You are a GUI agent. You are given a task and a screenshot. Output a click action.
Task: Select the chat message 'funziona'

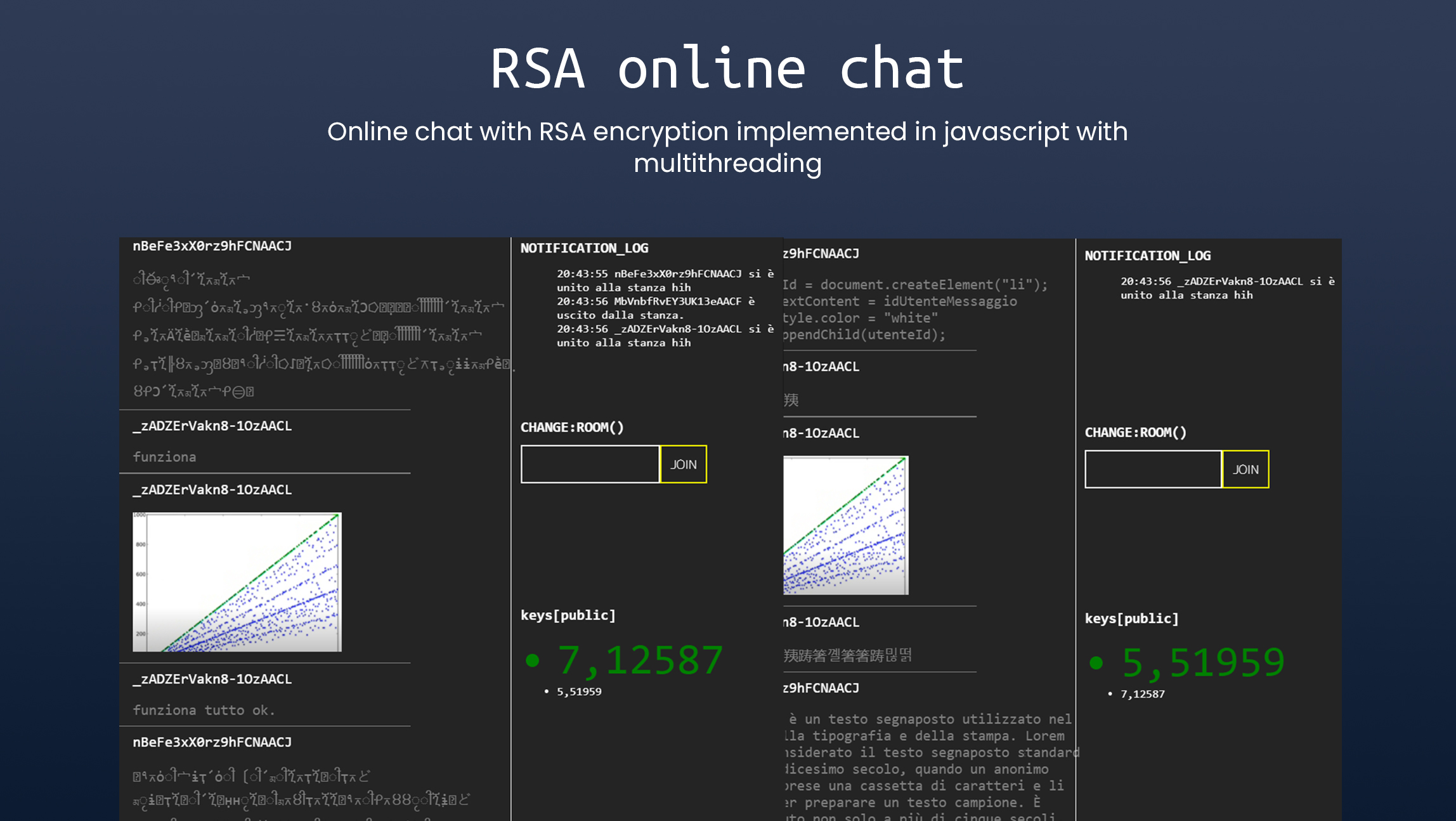tap(164, 457)
